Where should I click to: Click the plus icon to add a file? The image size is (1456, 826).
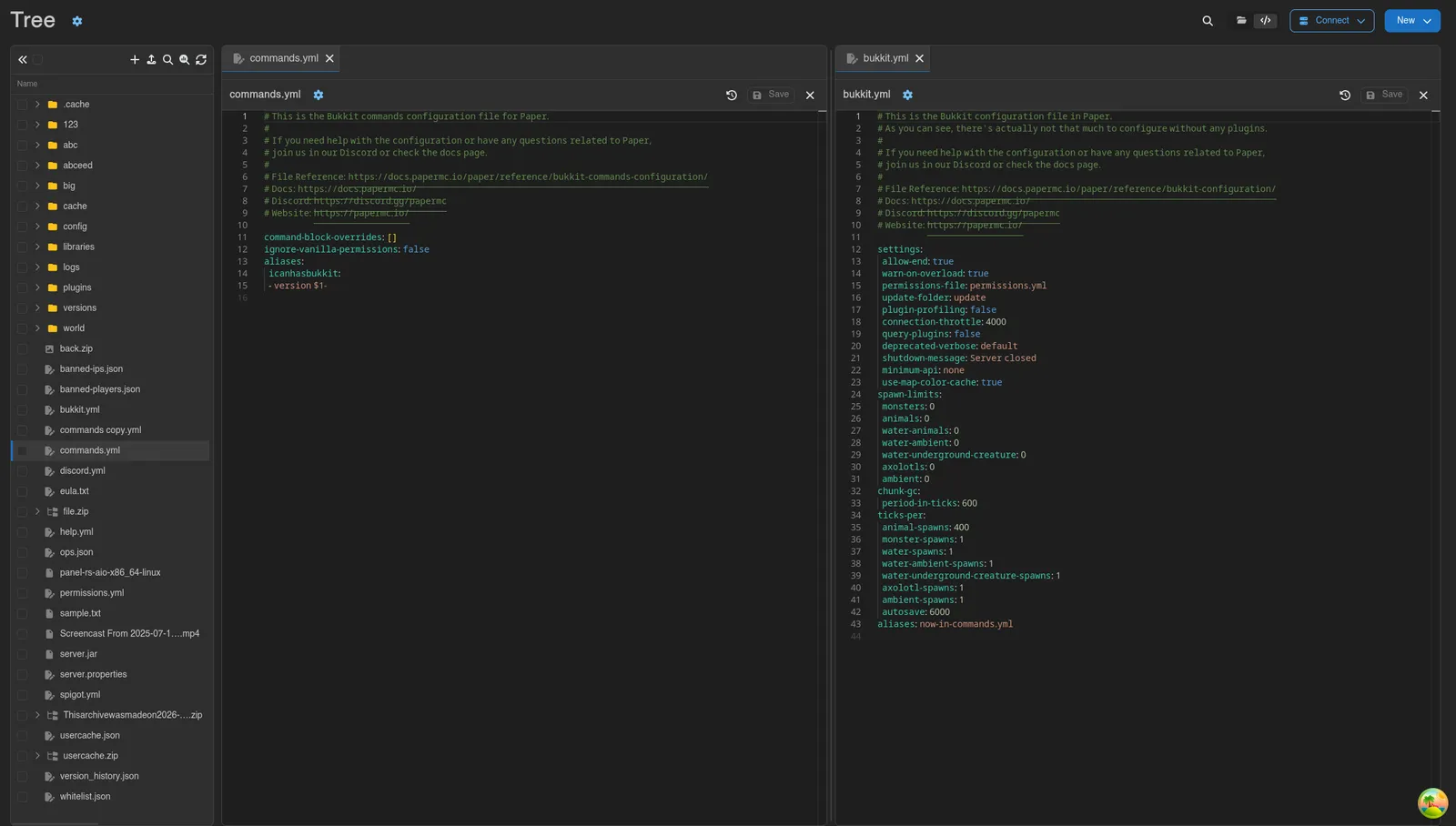[x=135, y=60]
